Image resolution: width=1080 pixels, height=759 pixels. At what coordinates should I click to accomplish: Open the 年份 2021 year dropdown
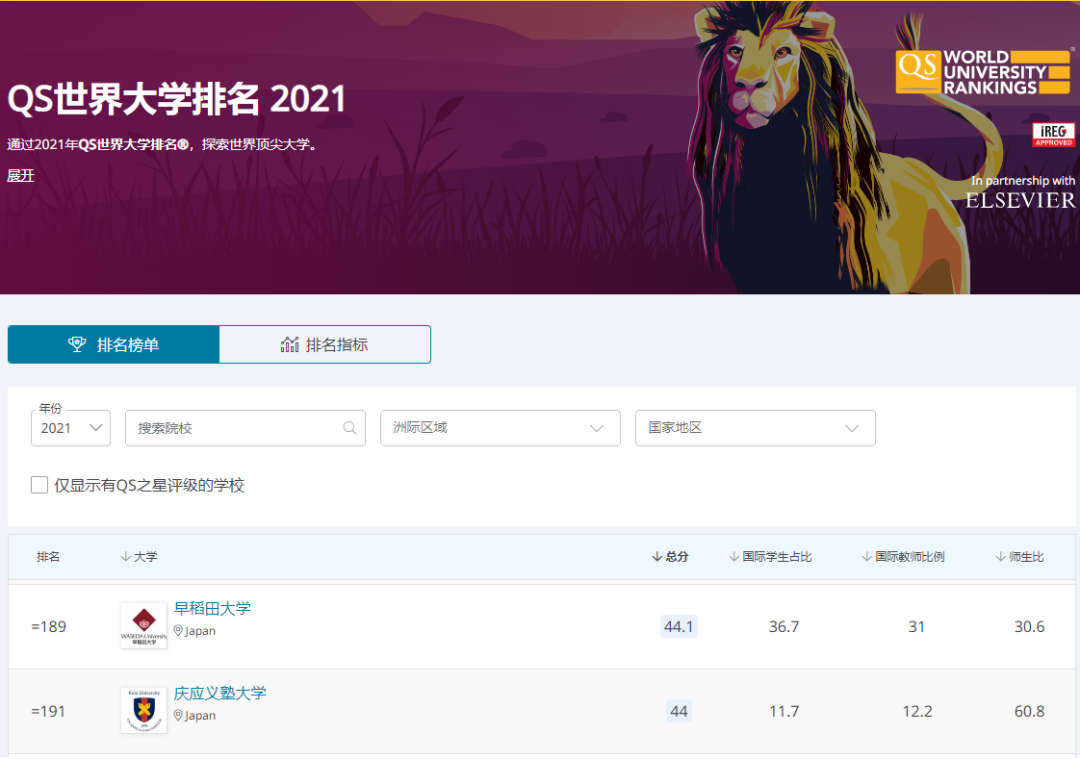coord(70,428)
